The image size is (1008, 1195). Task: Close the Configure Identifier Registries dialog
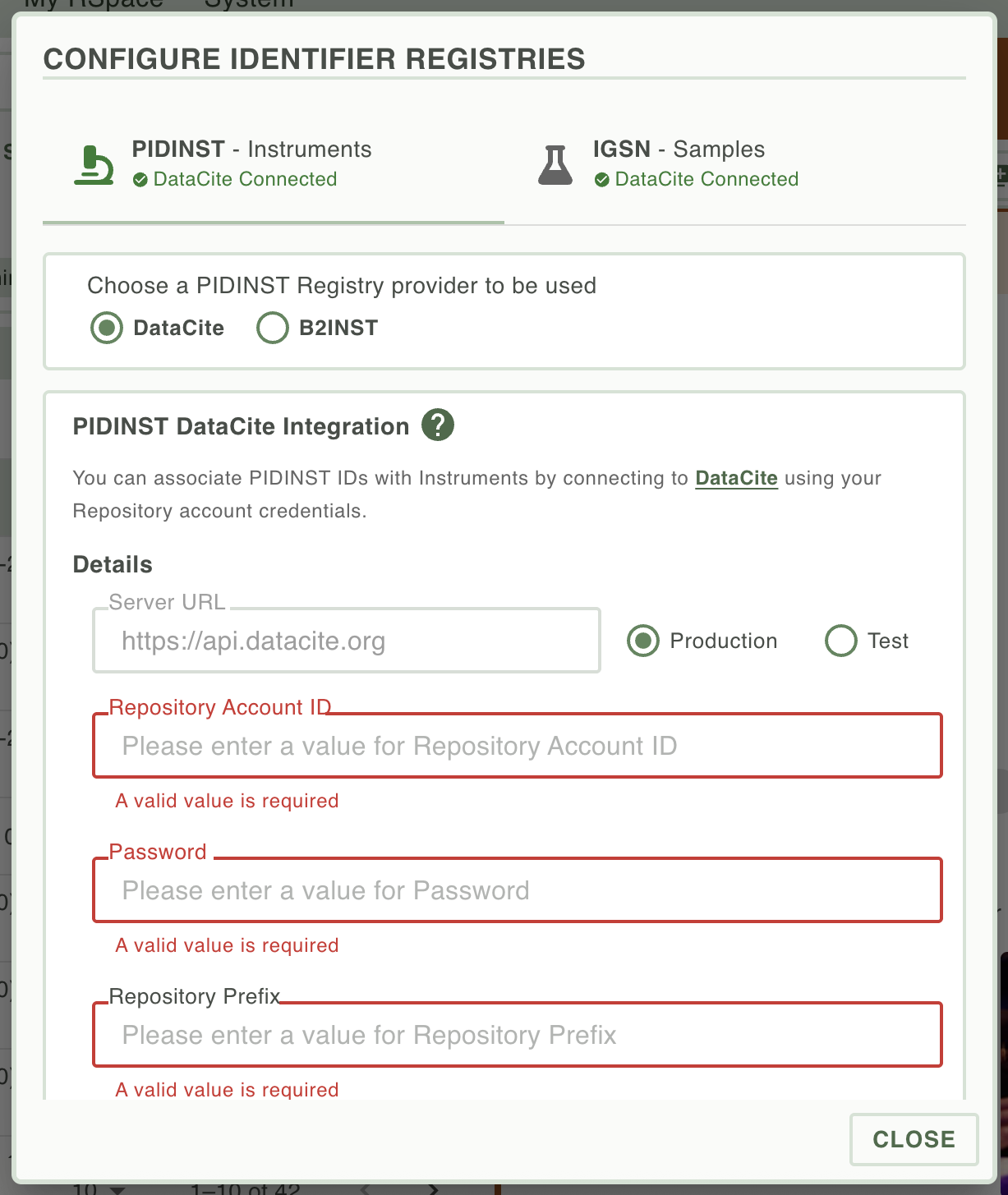[914, 1139]
